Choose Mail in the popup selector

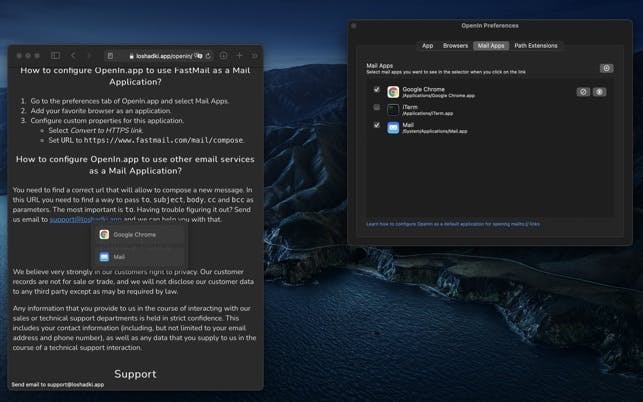coord(140,257)
